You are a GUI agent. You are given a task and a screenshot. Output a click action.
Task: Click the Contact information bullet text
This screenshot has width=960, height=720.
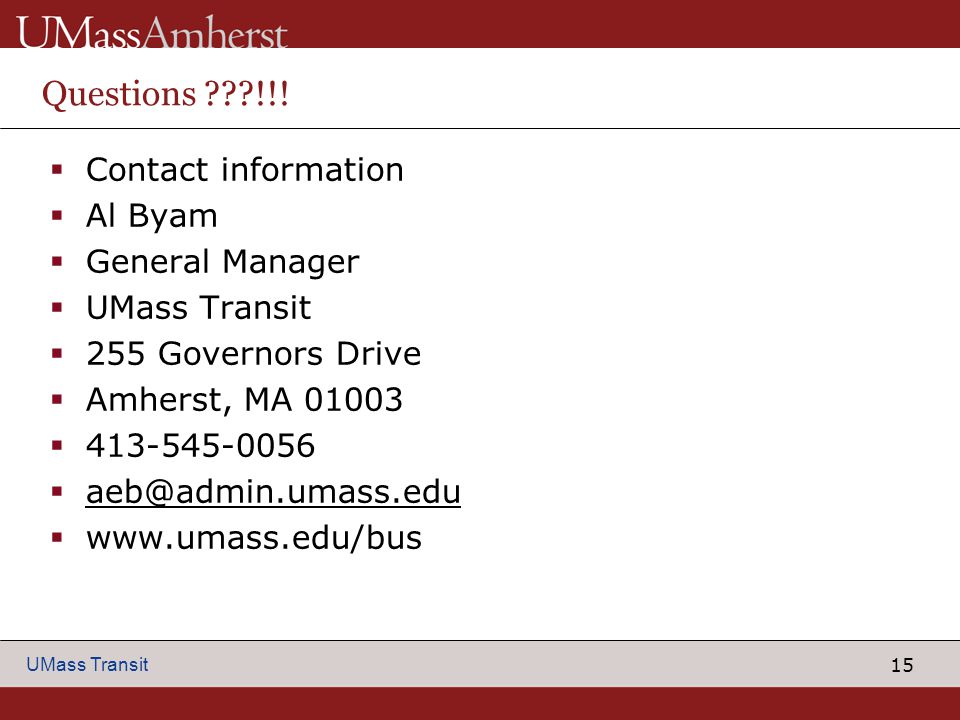click(x=245, y=170)
